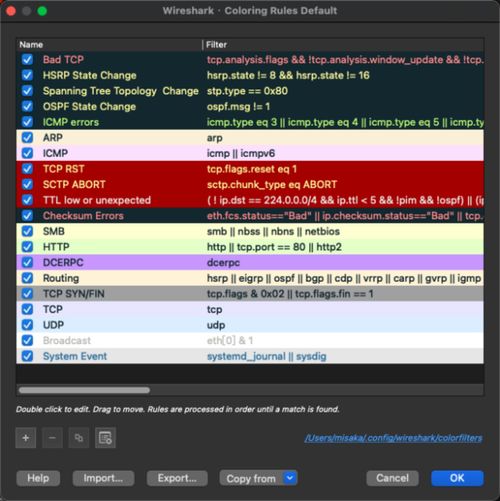Screen dimensions: 500x501
Task: Toggle the HTTP rule checkbox
Action: click(x=27, y=247)
